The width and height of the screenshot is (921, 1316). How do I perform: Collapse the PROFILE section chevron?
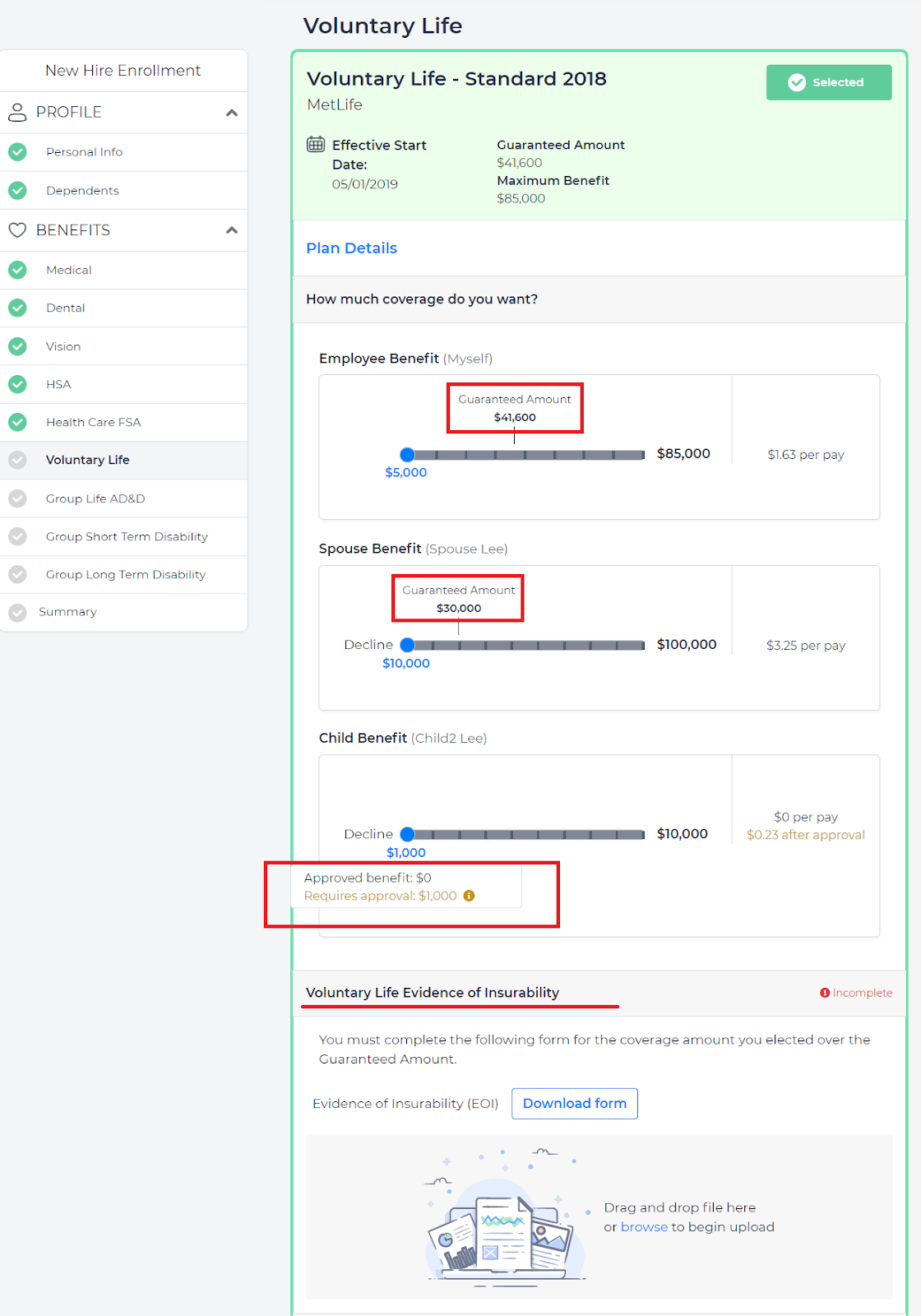click(x=232, y=113)
